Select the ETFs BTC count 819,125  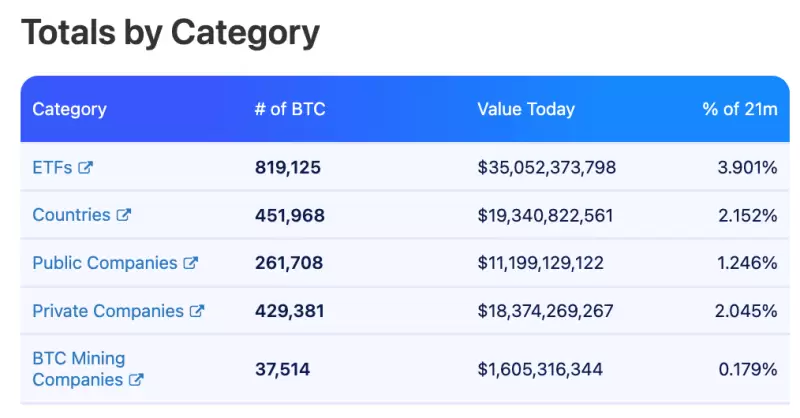[x=288, y=167]
